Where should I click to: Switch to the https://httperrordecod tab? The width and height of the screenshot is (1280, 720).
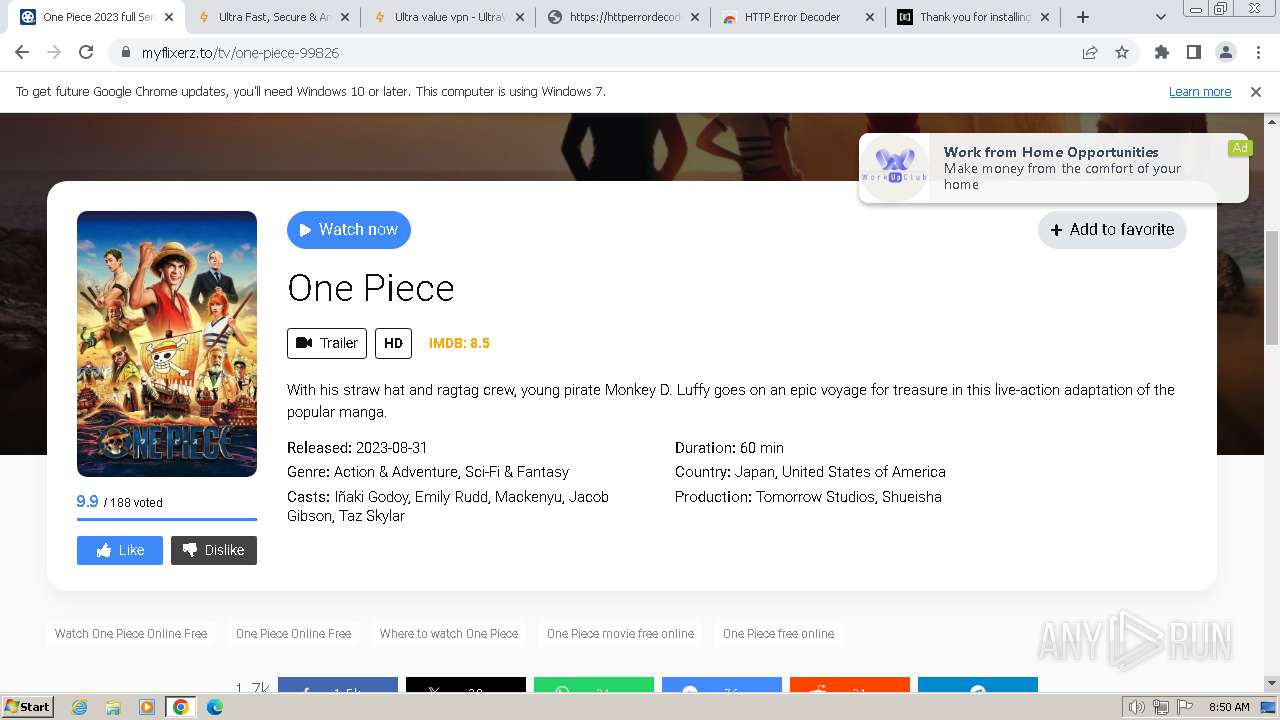tap(623, 17)
